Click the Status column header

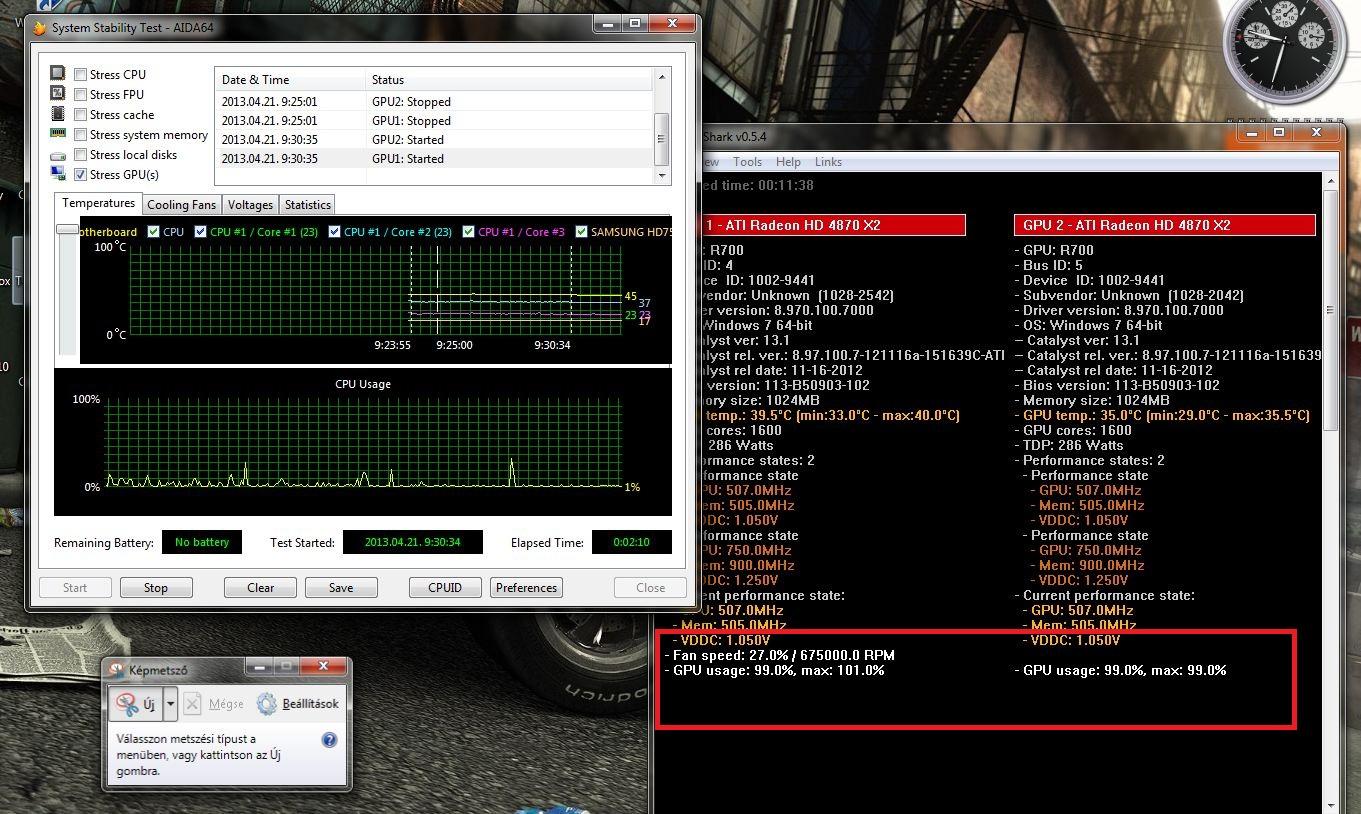point(509,79)
